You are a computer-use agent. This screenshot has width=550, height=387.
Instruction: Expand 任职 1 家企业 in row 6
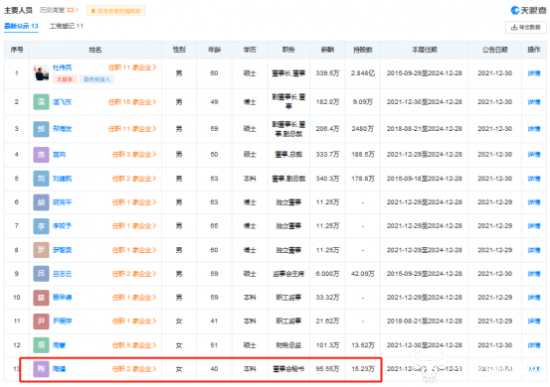[x=134, y=202]
